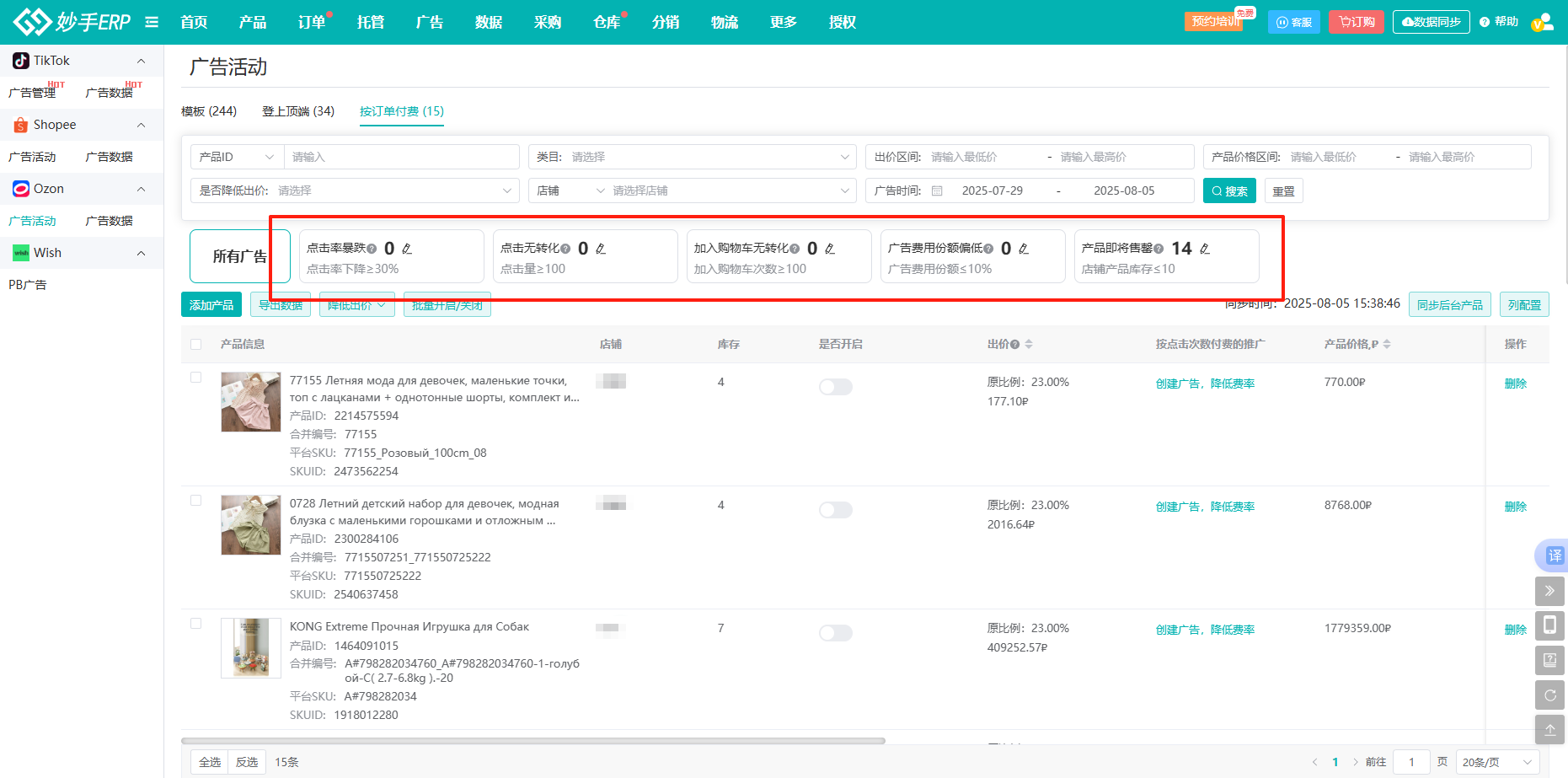The height and width of the screenshot is (778, 1568).
Task: Check the select-all checkbox in table header
Action: click(196, 344)
